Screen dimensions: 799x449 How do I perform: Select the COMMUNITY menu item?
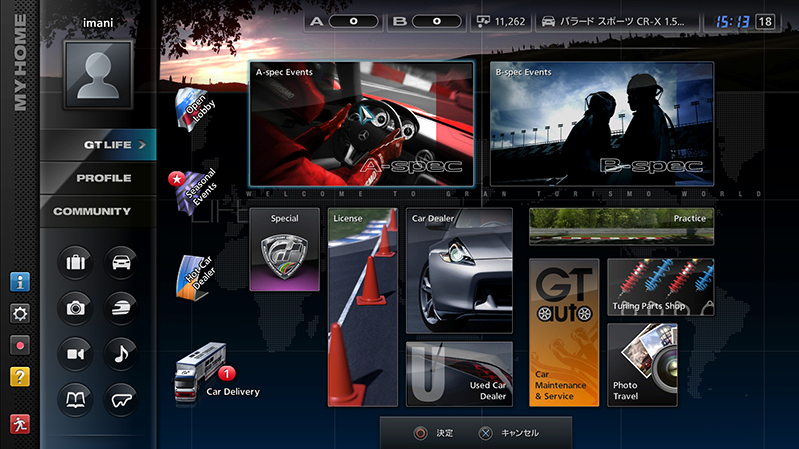(x=98, y=211)
